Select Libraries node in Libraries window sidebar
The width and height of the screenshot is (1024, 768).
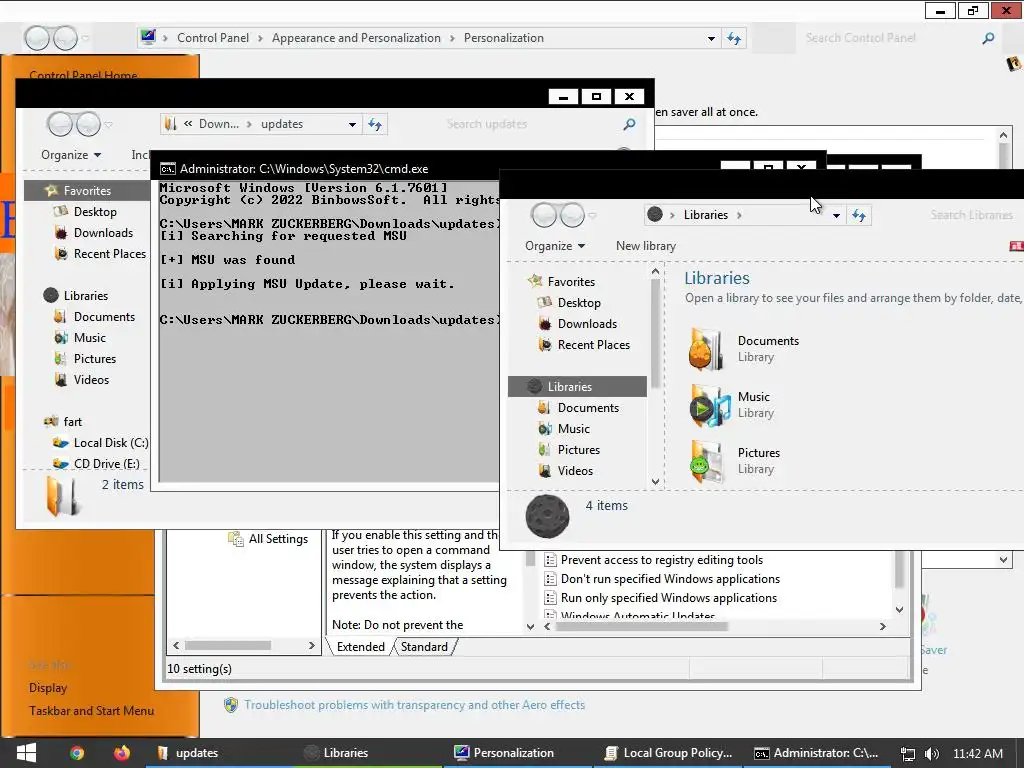(x=577, y=387)
